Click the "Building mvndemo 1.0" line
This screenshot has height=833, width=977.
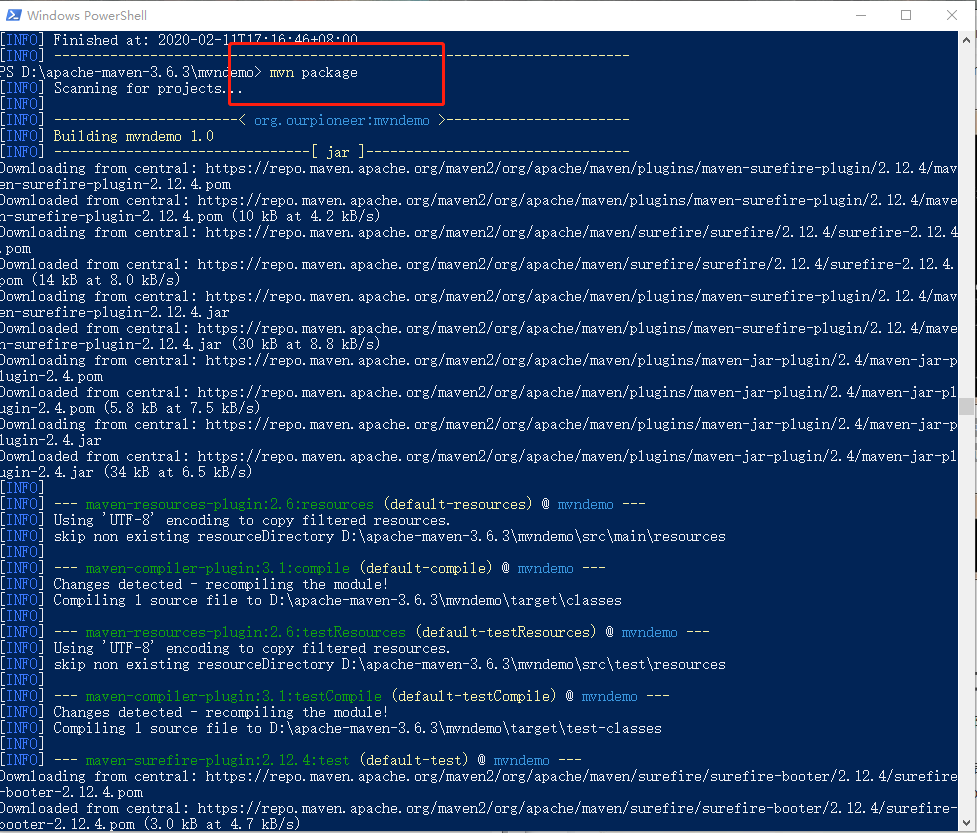(x=133, y=136)
